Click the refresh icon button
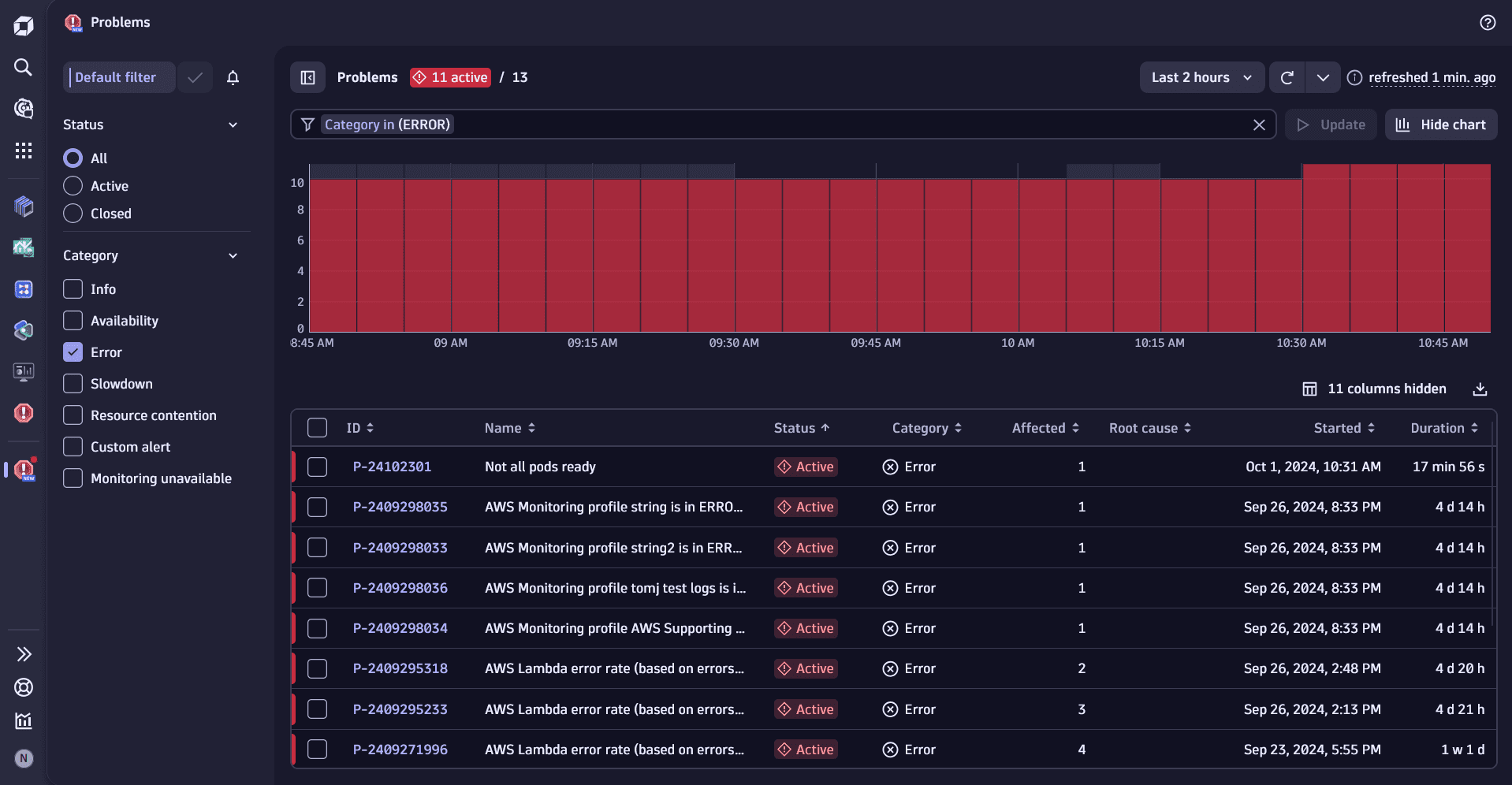Viewport: 1512px width, 785px height. [1287, 77]
